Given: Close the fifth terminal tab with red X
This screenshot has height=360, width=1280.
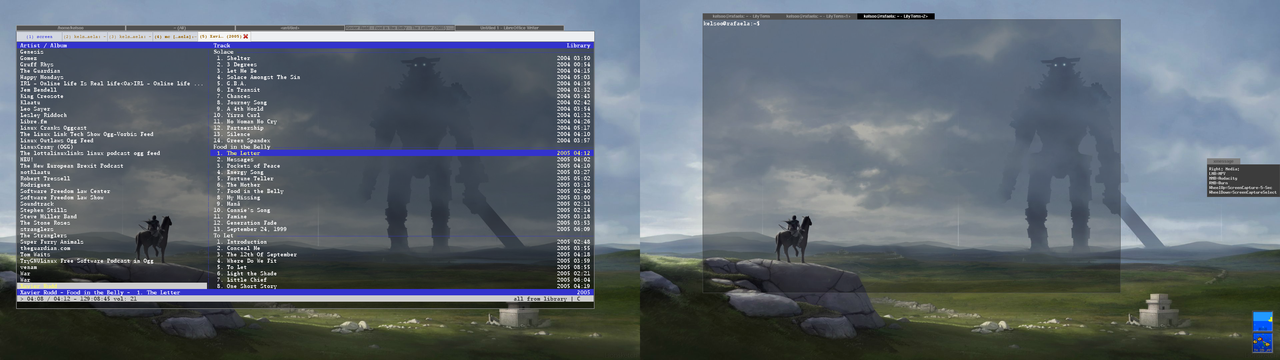Looking at the screenshot, I should click(246, 36).
